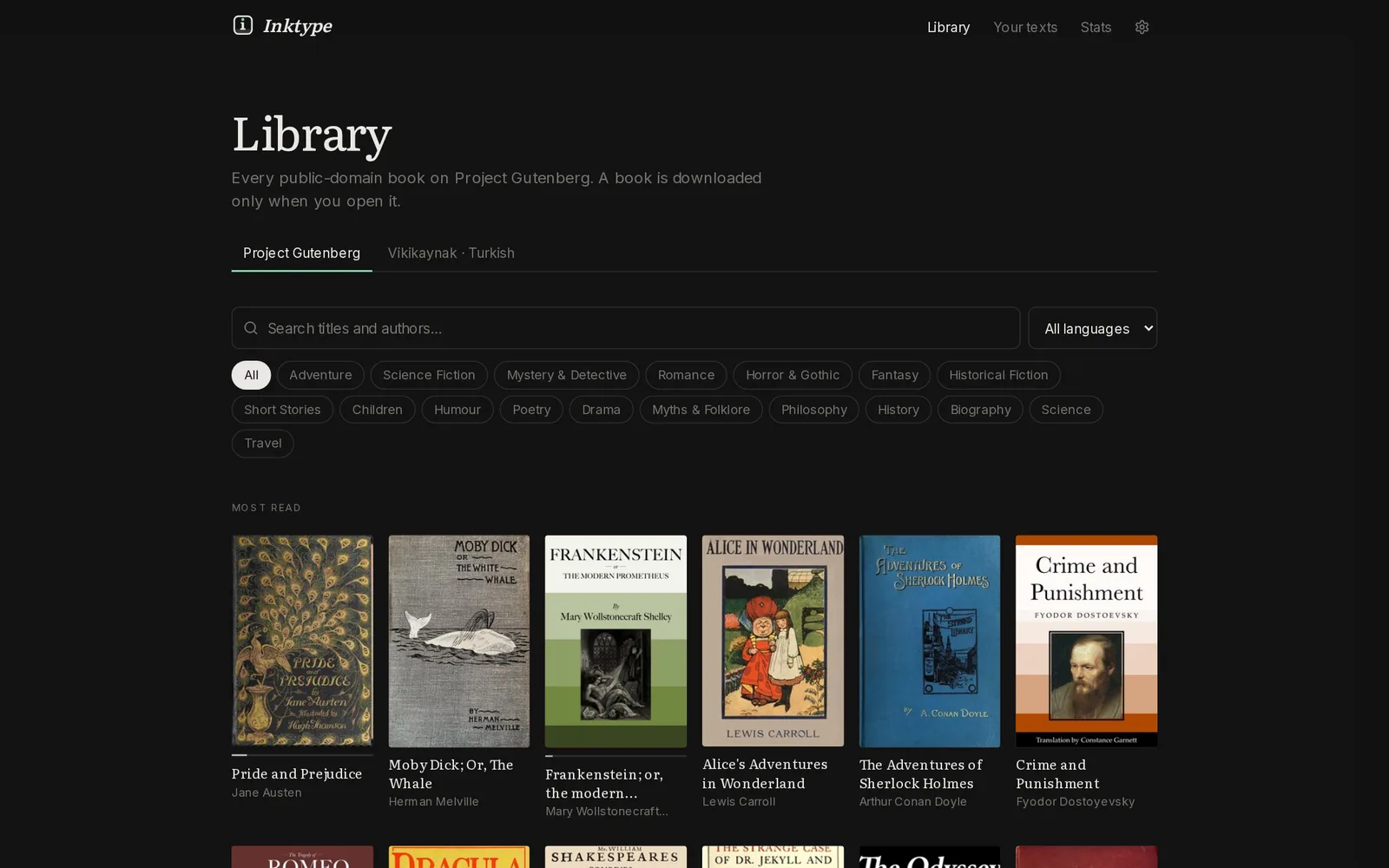Open the All languages dropdown
Viewport: 1389px width, 868px height.
click(1092, 328)
